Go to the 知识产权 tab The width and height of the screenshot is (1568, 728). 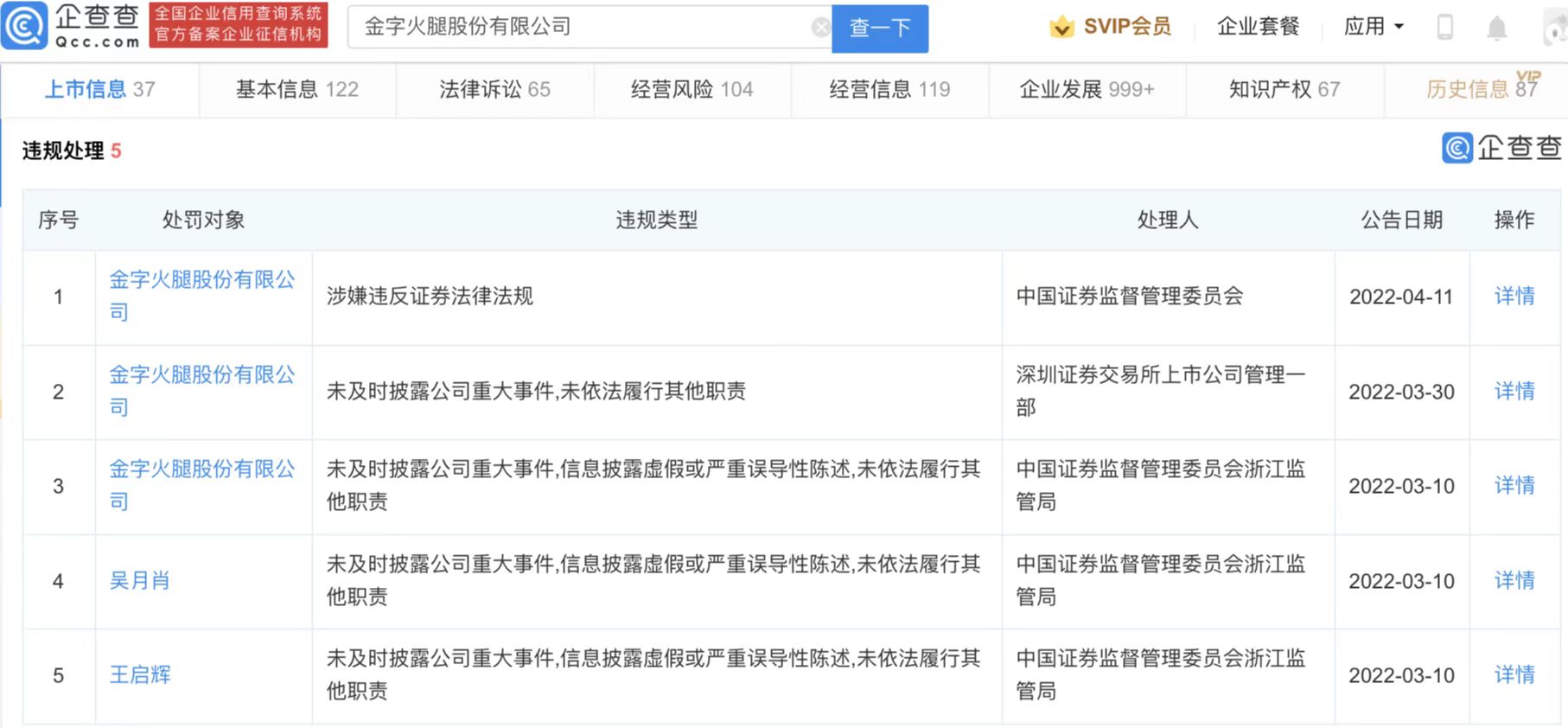pos(1284,89)
